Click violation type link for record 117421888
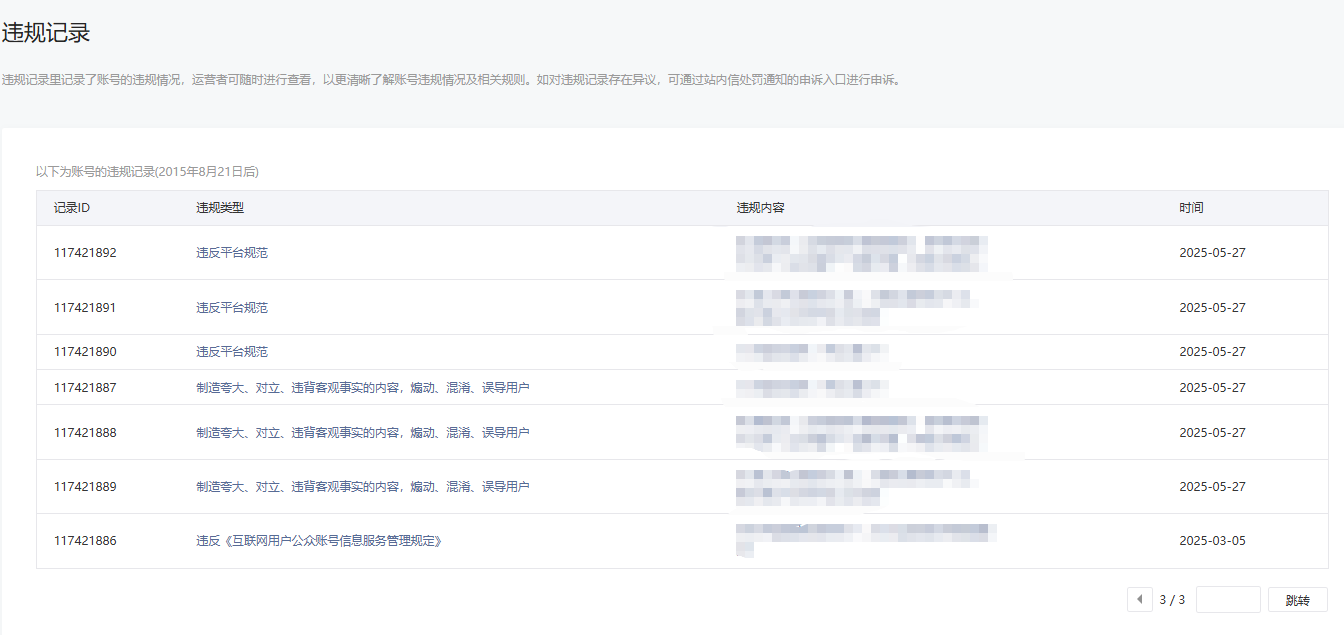The width and height of the screenshot is (1344, 635). pyautogui.click(x=362, y=433)
